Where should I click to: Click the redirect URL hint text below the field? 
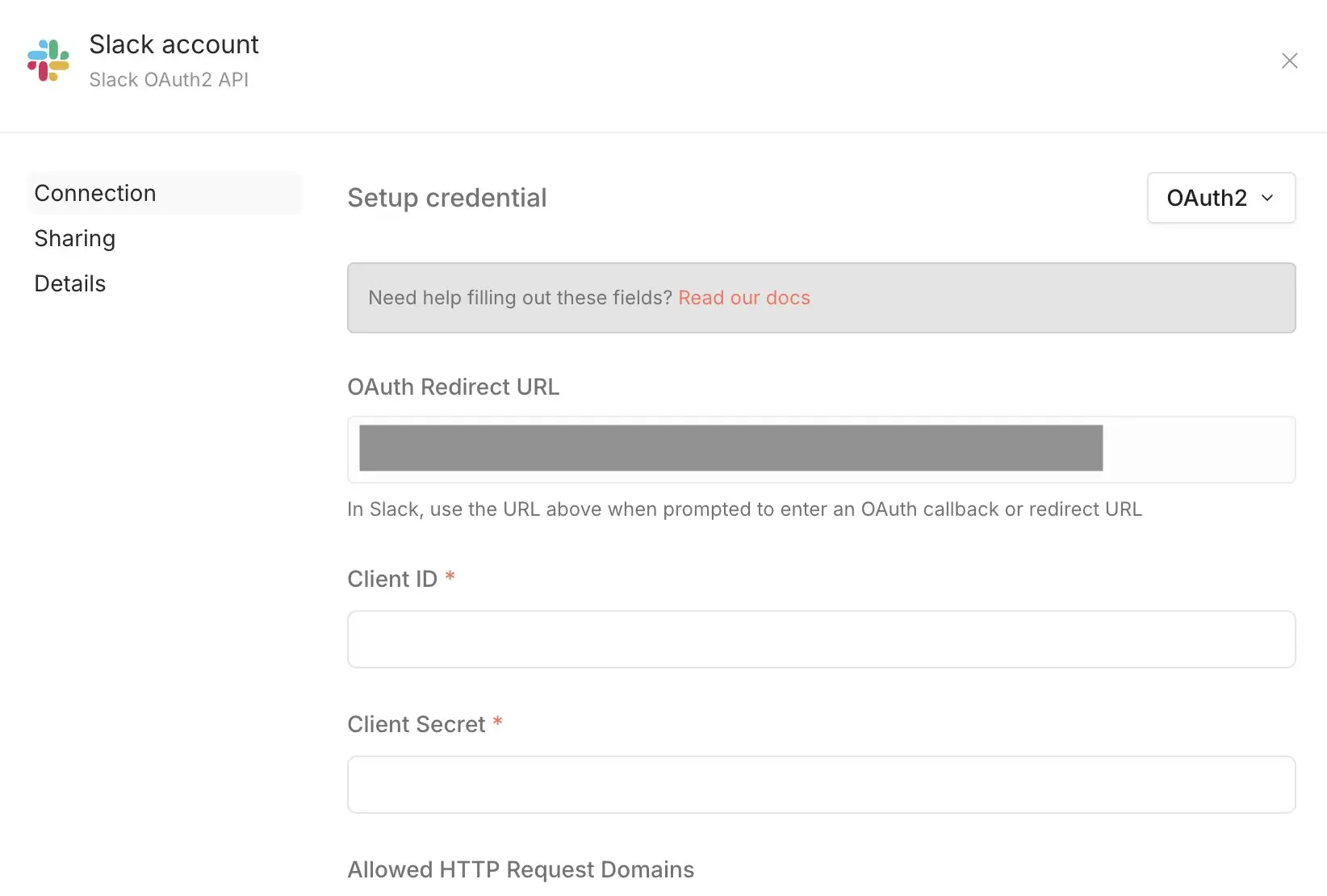(x=744, y=509)
